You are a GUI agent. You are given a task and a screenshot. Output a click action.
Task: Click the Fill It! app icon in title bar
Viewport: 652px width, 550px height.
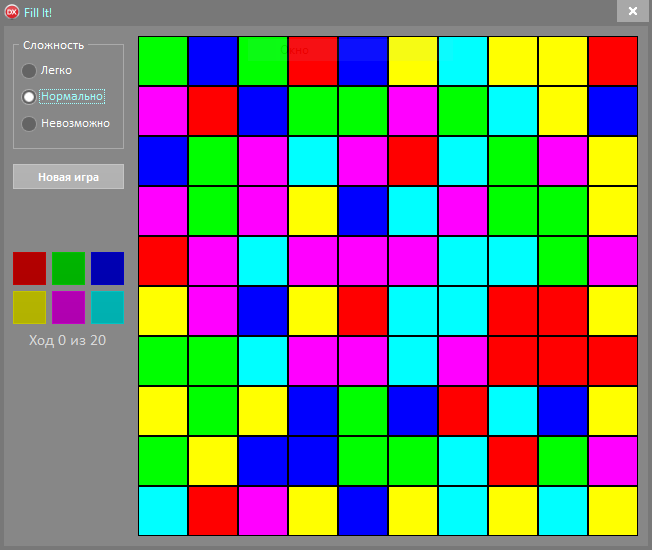coord(12,11)
